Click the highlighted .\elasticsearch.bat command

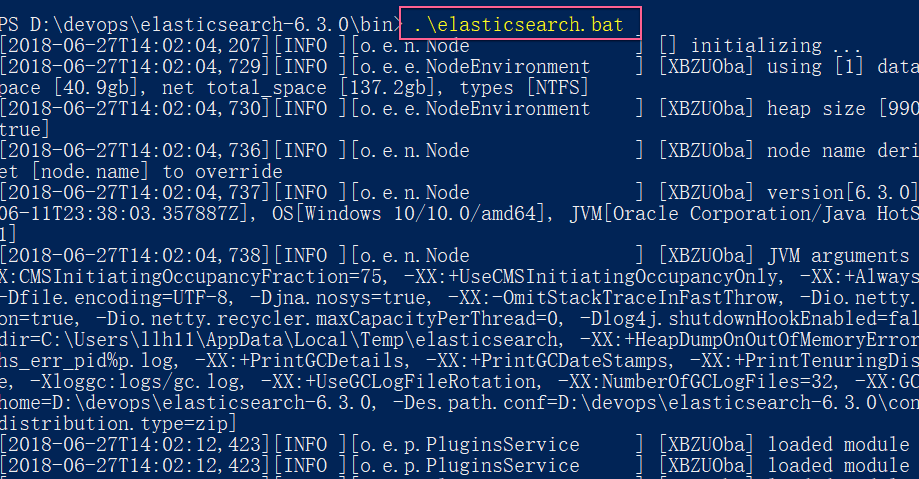[519, 23]
